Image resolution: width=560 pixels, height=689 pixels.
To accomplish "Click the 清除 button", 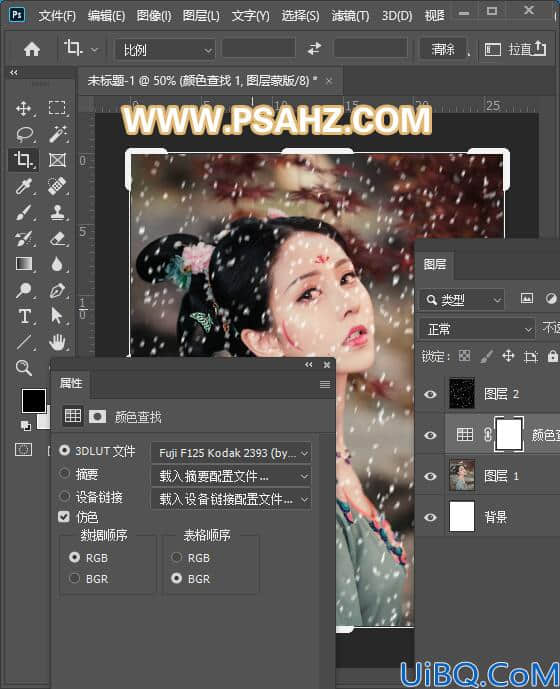I will coord(443,49).
